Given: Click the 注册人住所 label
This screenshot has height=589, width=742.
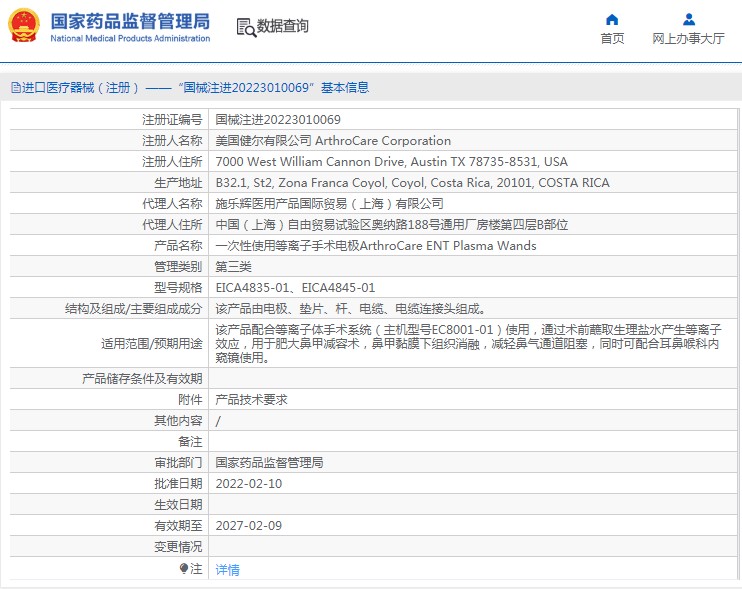Looking at the screenshot, I should pyautogui.click(x=172, y=162).
